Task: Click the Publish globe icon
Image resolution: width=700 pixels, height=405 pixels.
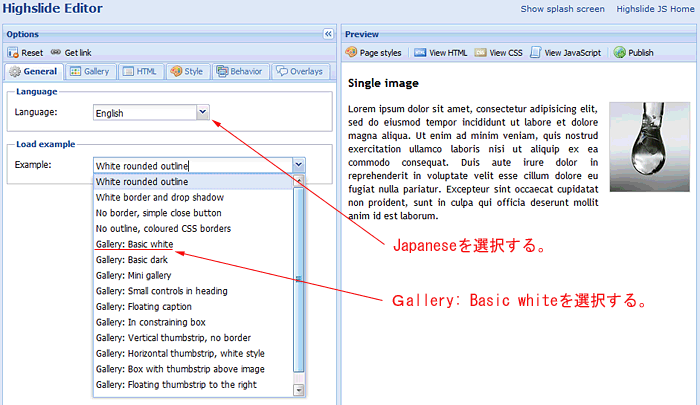Action: 619,53
